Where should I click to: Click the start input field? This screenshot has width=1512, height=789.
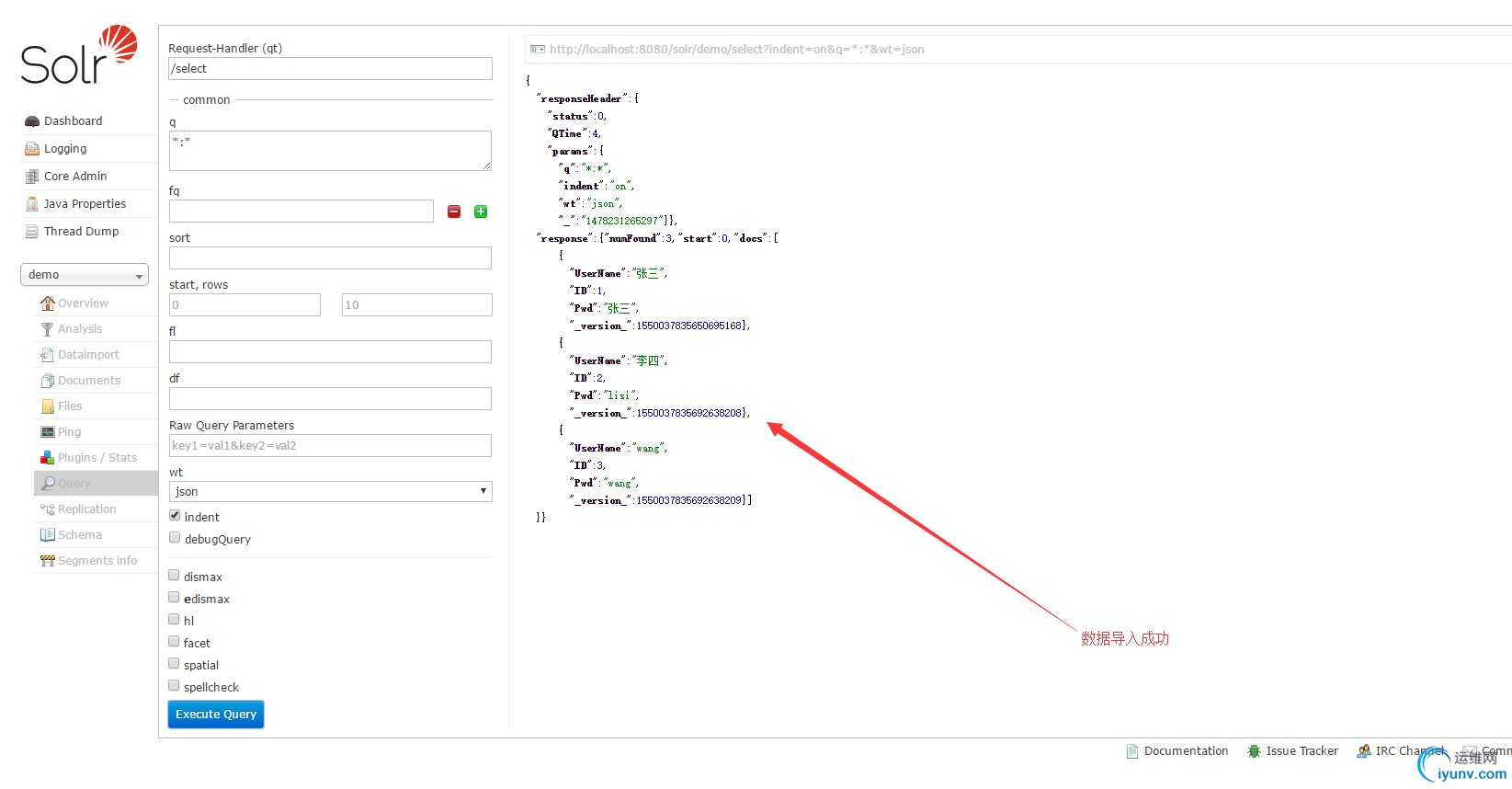click(244, 305)
